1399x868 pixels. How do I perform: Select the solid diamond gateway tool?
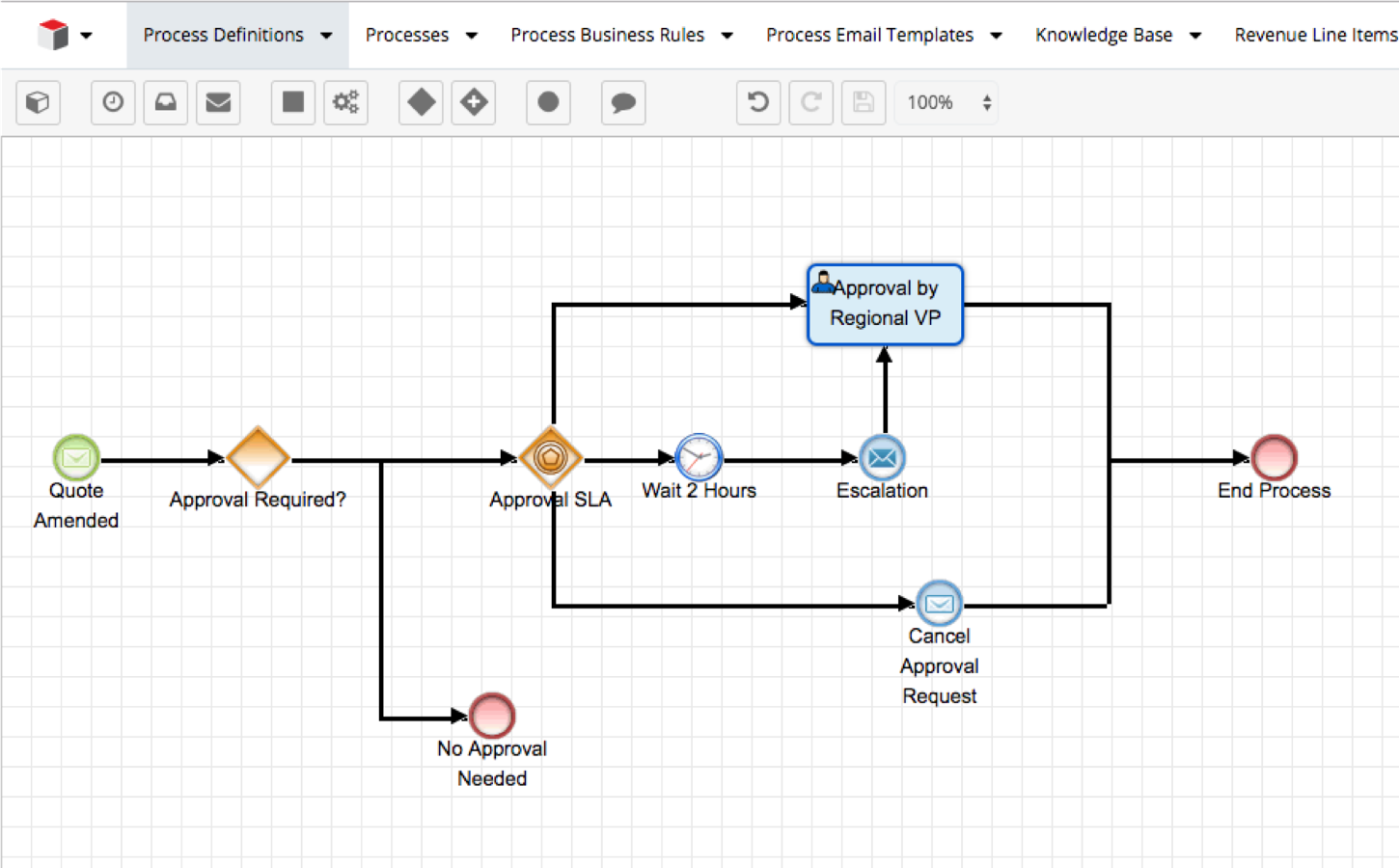pos(421,102)
